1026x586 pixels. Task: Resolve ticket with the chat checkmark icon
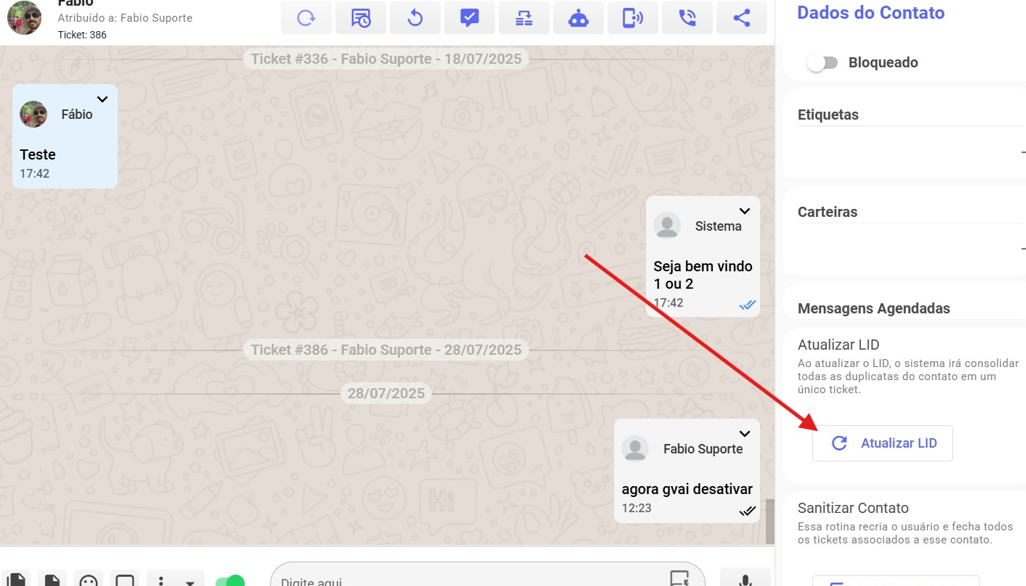(469, 18)
